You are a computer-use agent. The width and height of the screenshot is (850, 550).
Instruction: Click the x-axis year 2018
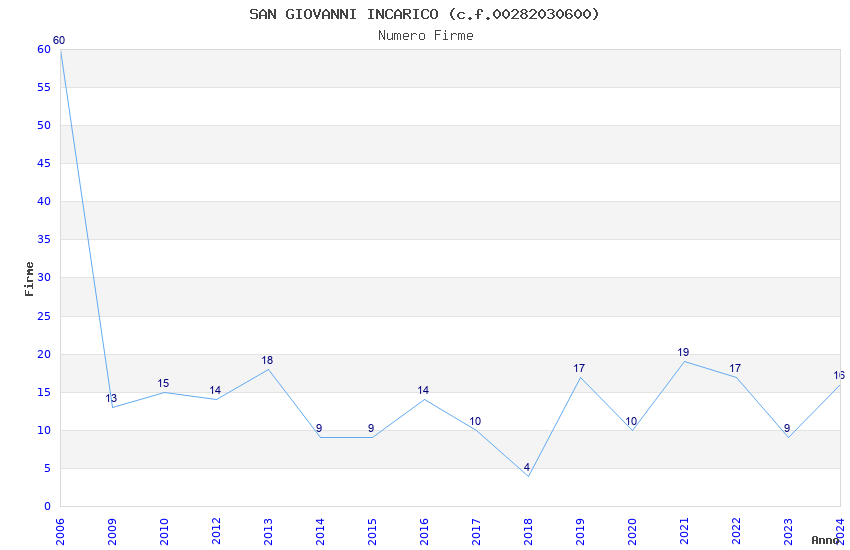click(x=528, y=532)
